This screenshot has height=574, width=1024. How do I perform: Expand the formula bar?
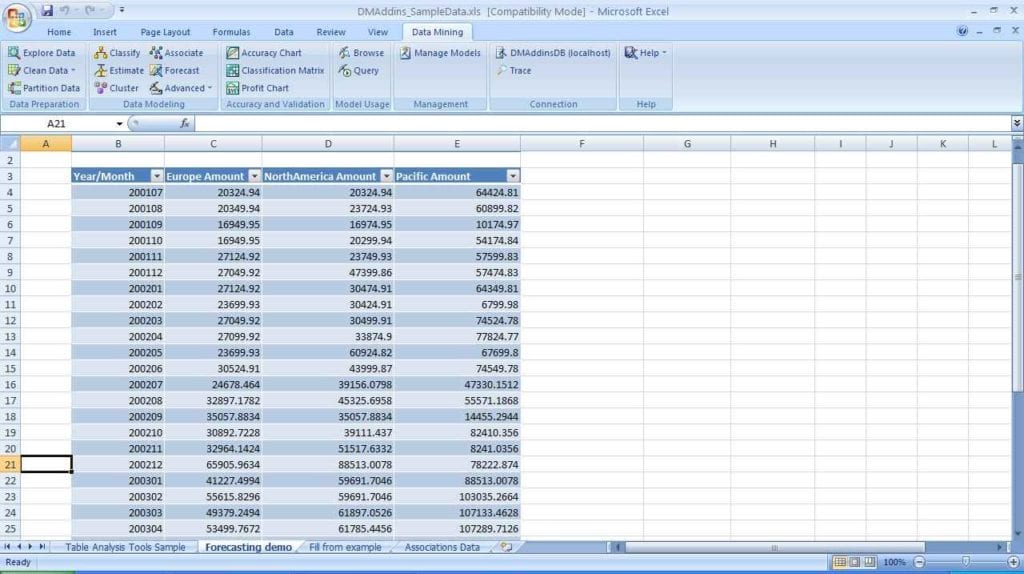pyautogui.click(x=1017, y=123)
